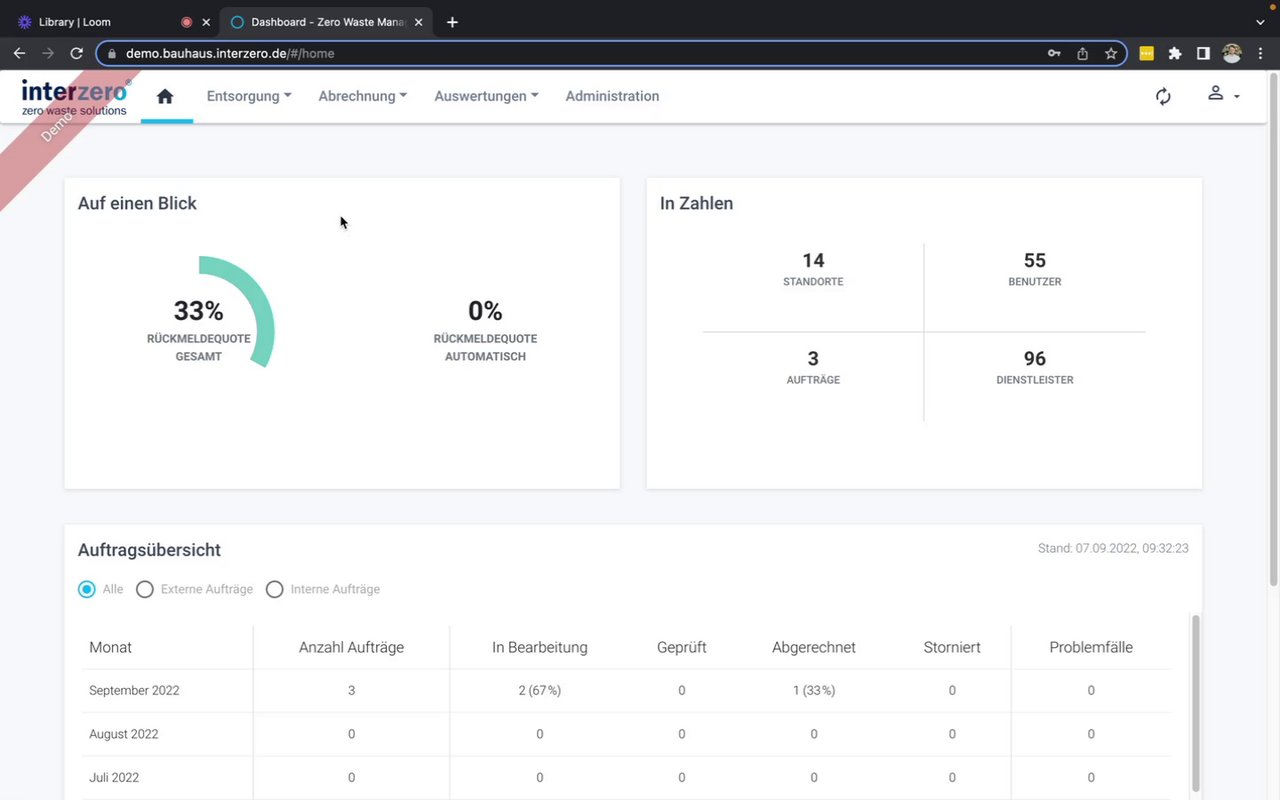Select the Juli 2022 row label
The height and width of the screenshot is (800, 1280).
[x=114, y=777]
